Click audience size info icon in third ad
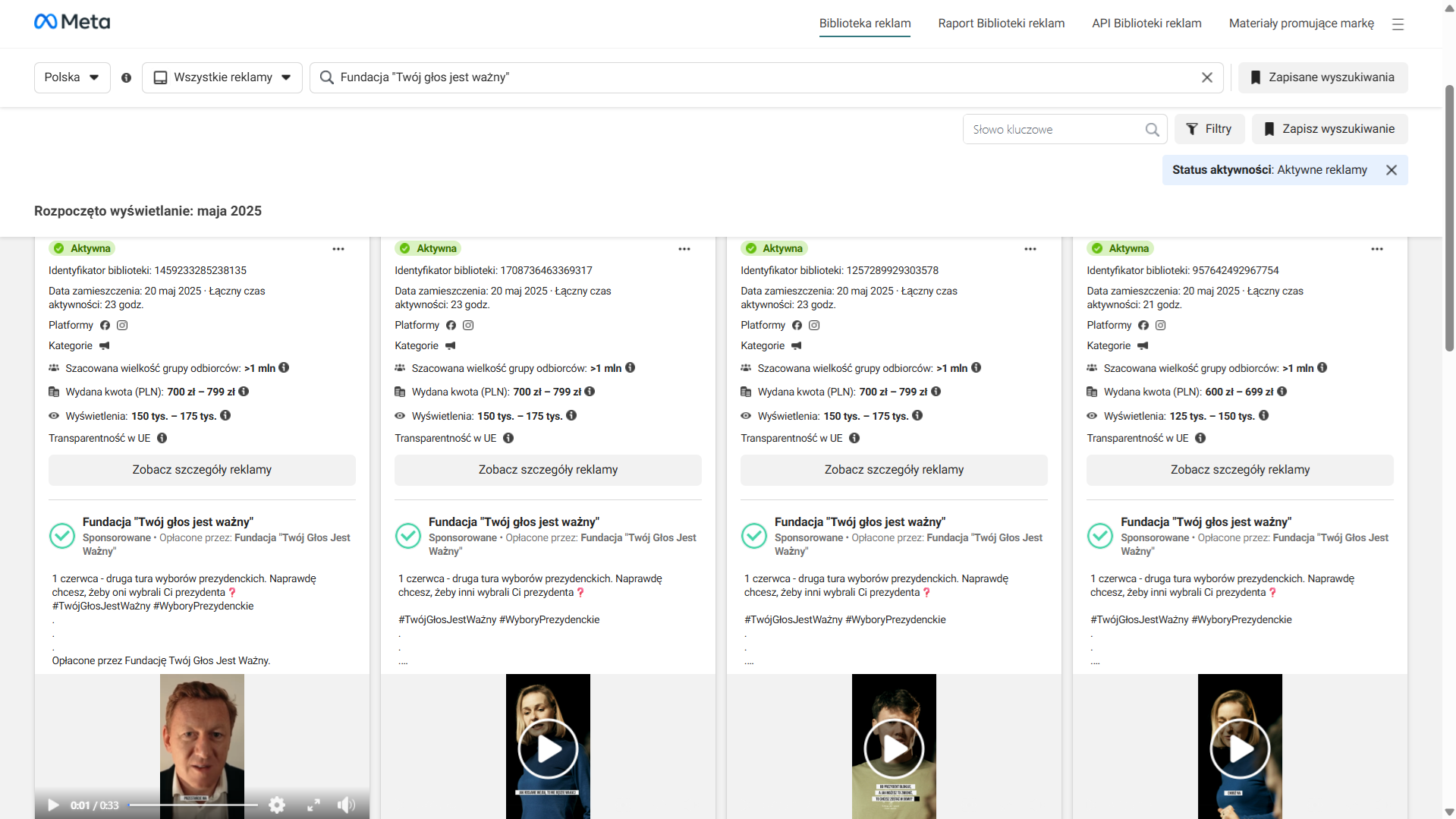This screenshot has width=1456, height=819. pos(976,367)
